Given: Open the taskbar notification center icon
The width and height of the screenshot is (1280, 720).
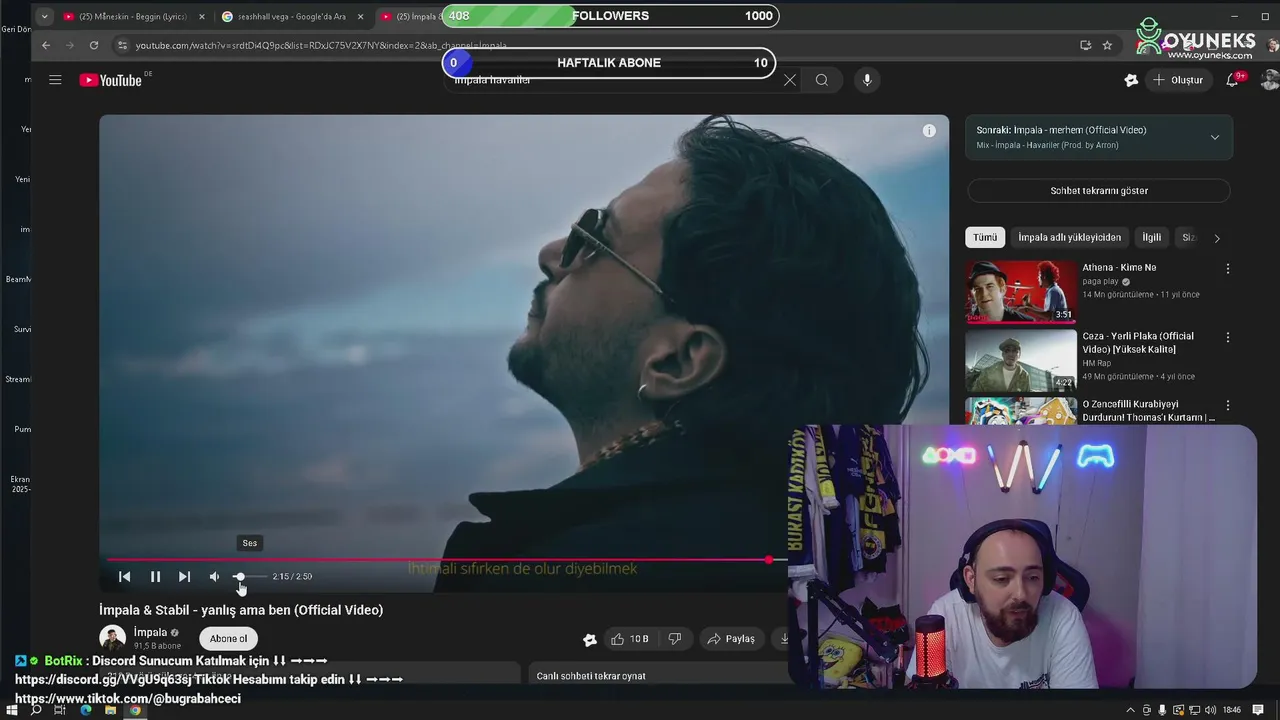Looking at the screenshot, I should point(1259,710).
